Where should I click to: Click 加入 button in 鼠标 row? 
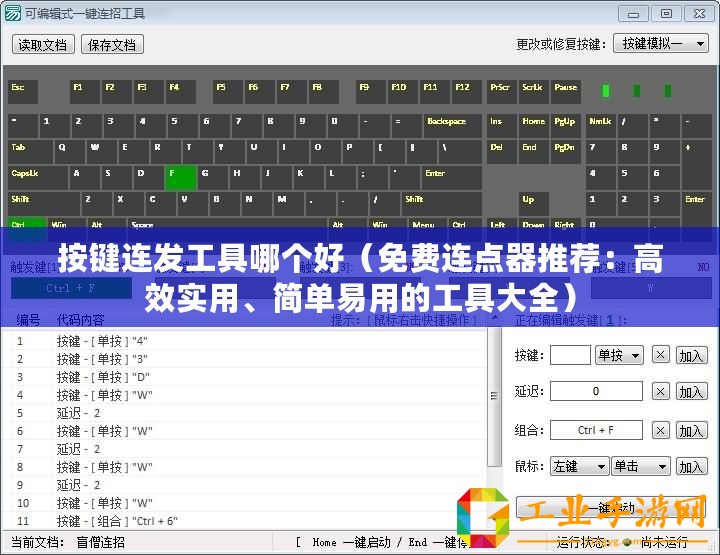pos(691,467)
